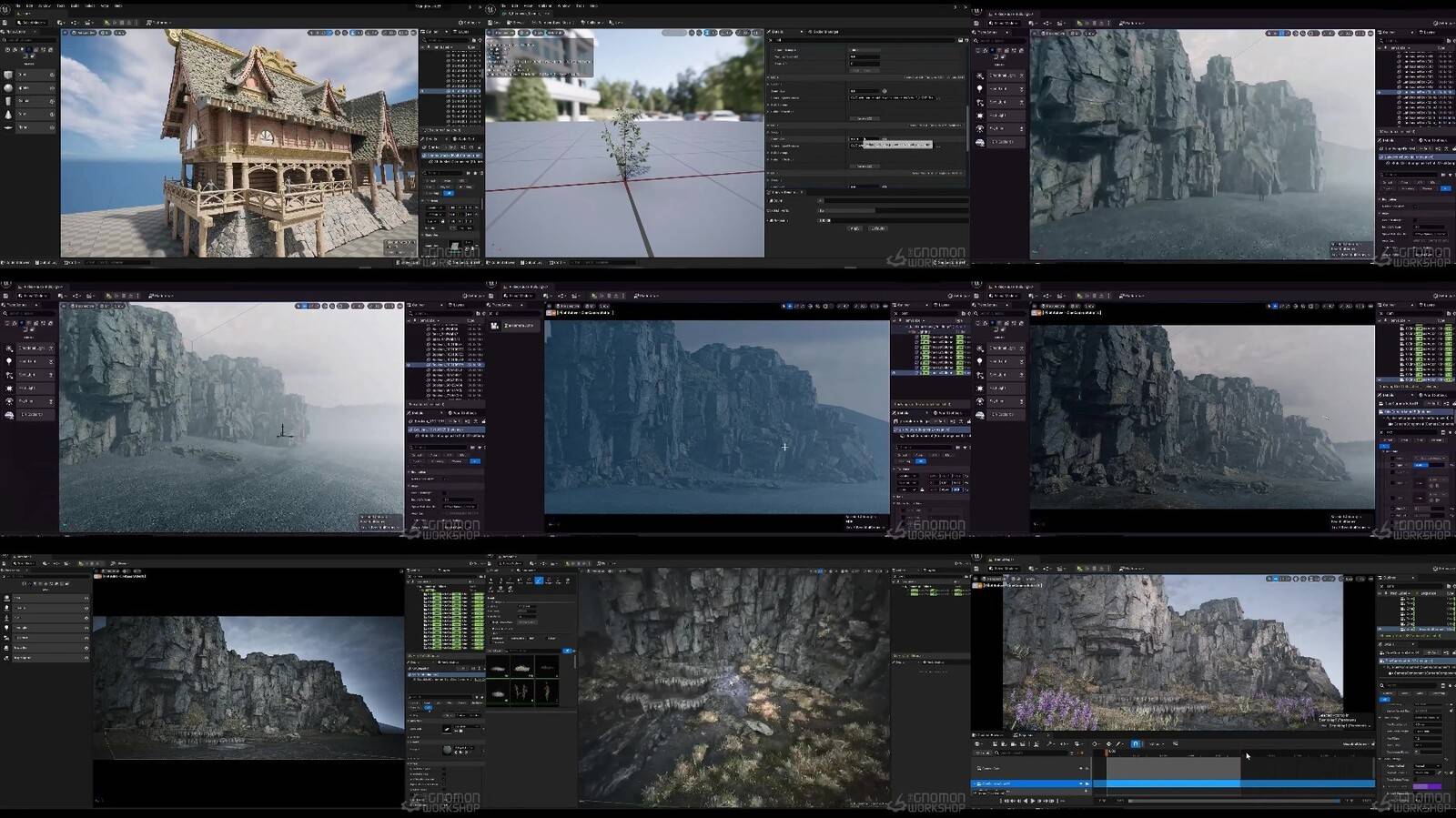This screenshot has height=818, width=1456.
Task: Click Apply in the plant mesh LOD settings
Action: 854,229
